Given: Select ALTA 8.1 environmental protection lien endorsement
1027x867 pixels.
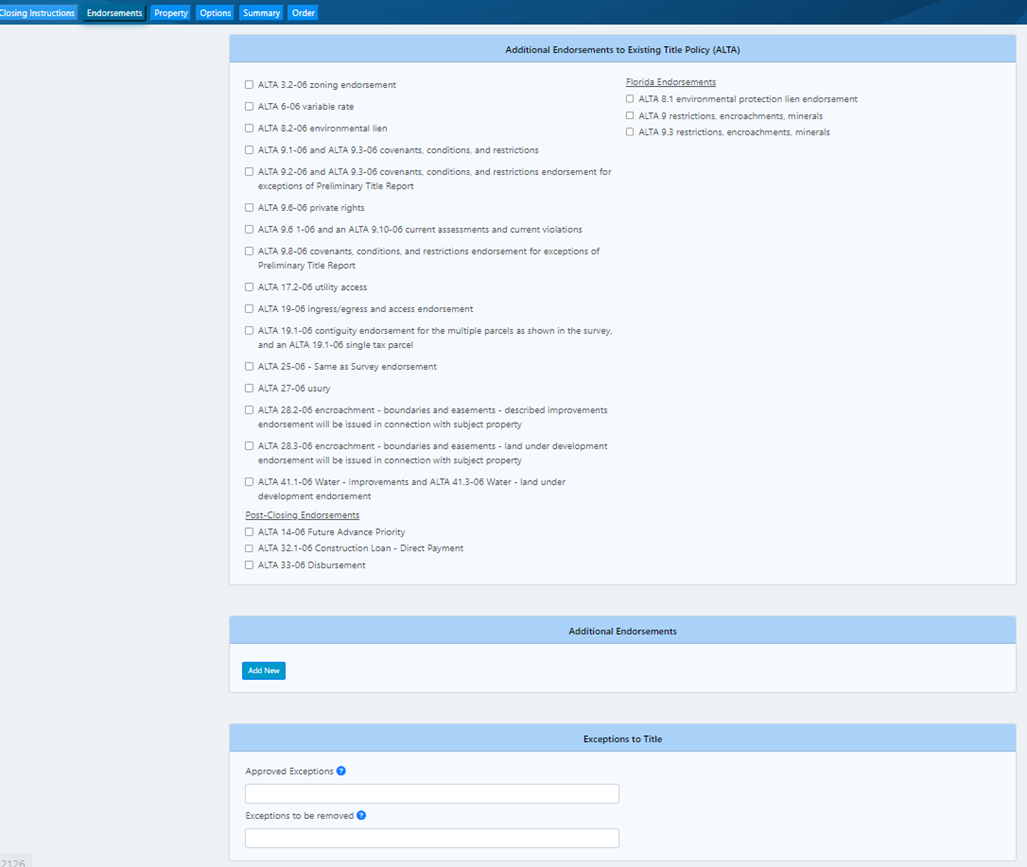Looking at the screenshot, I should 630,98.
